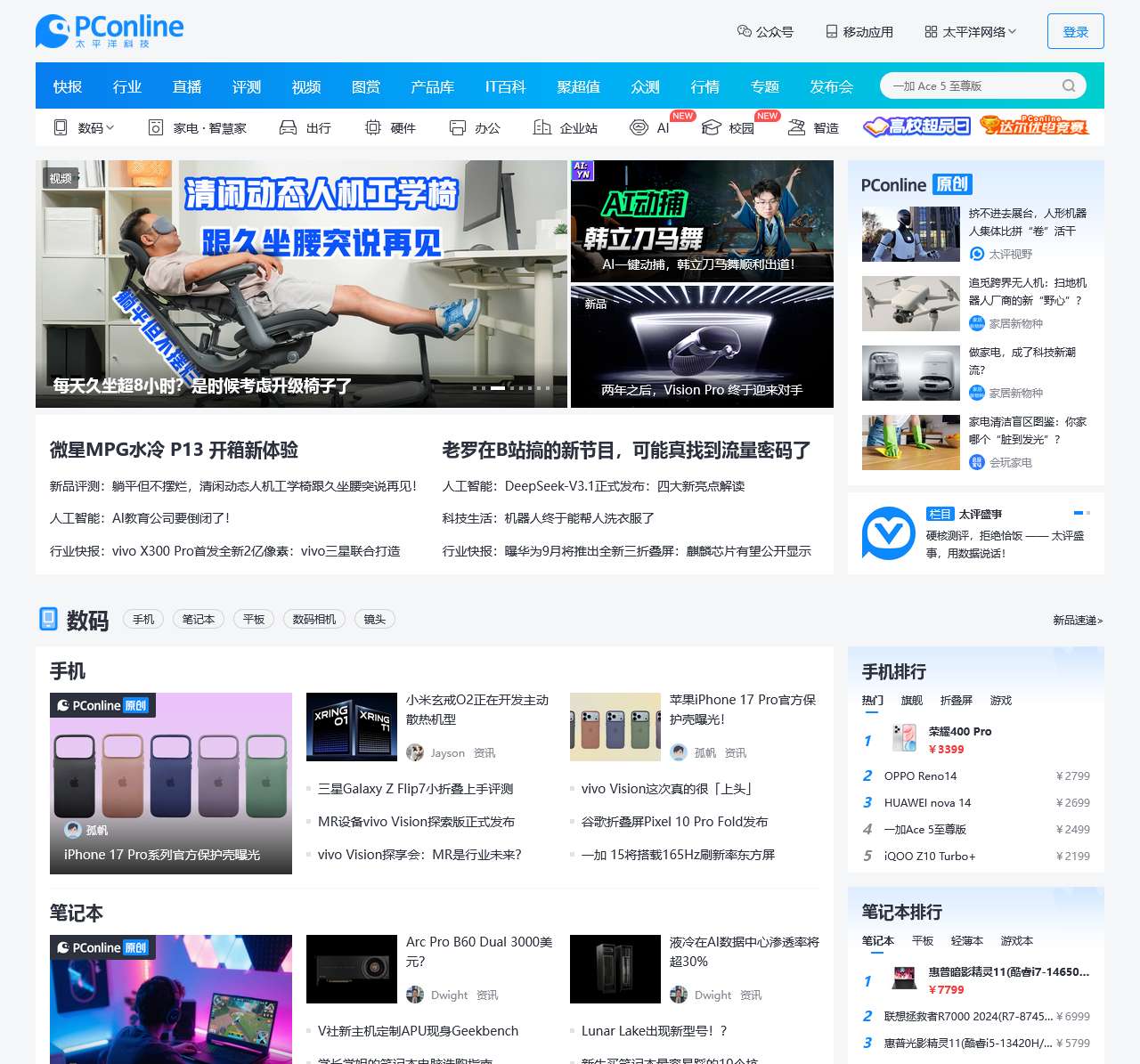Select the 数码相机 category pill

314,619
